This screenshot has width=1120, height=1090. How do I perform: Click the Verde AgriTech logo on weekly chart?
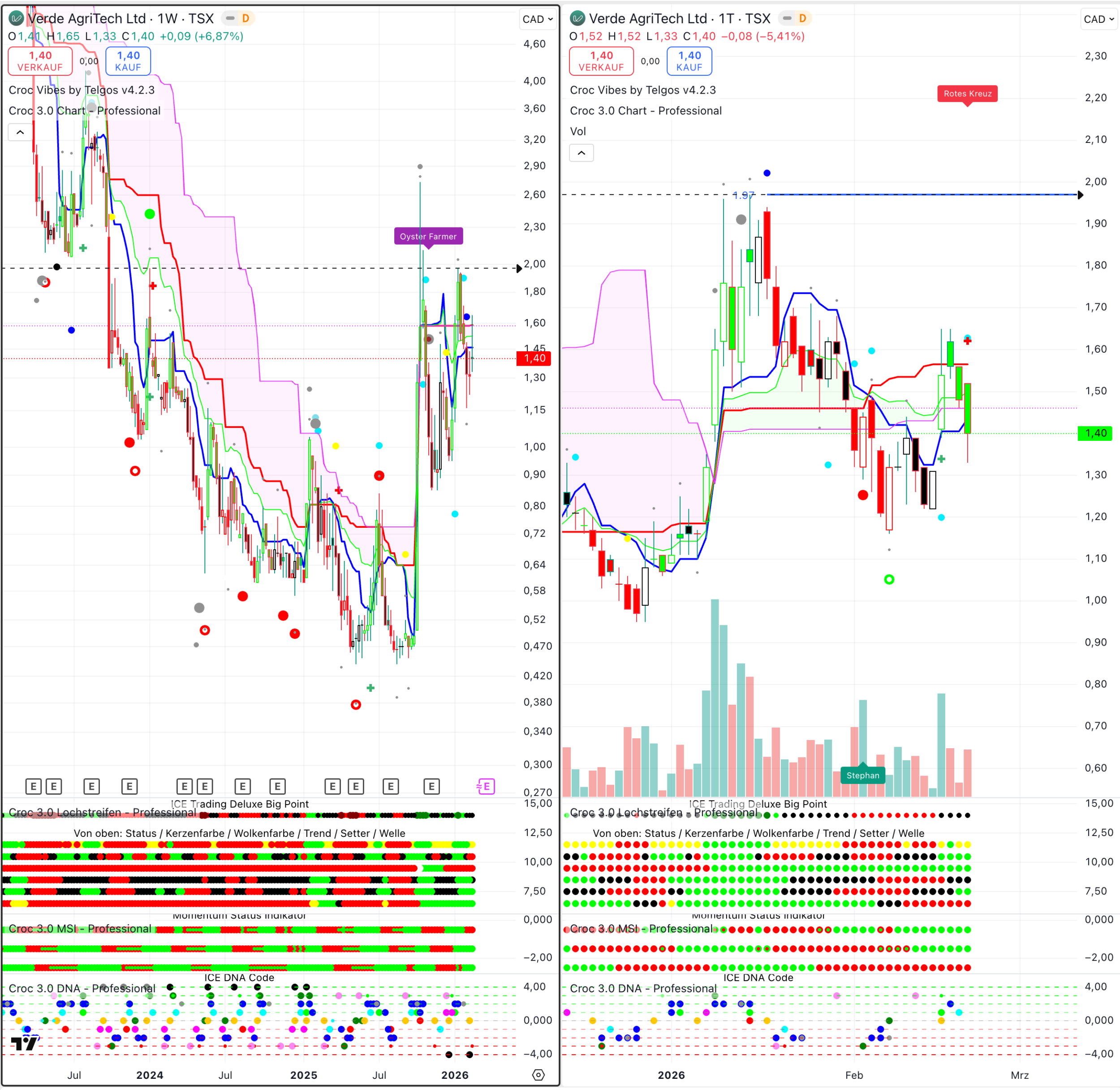[16, 18]
